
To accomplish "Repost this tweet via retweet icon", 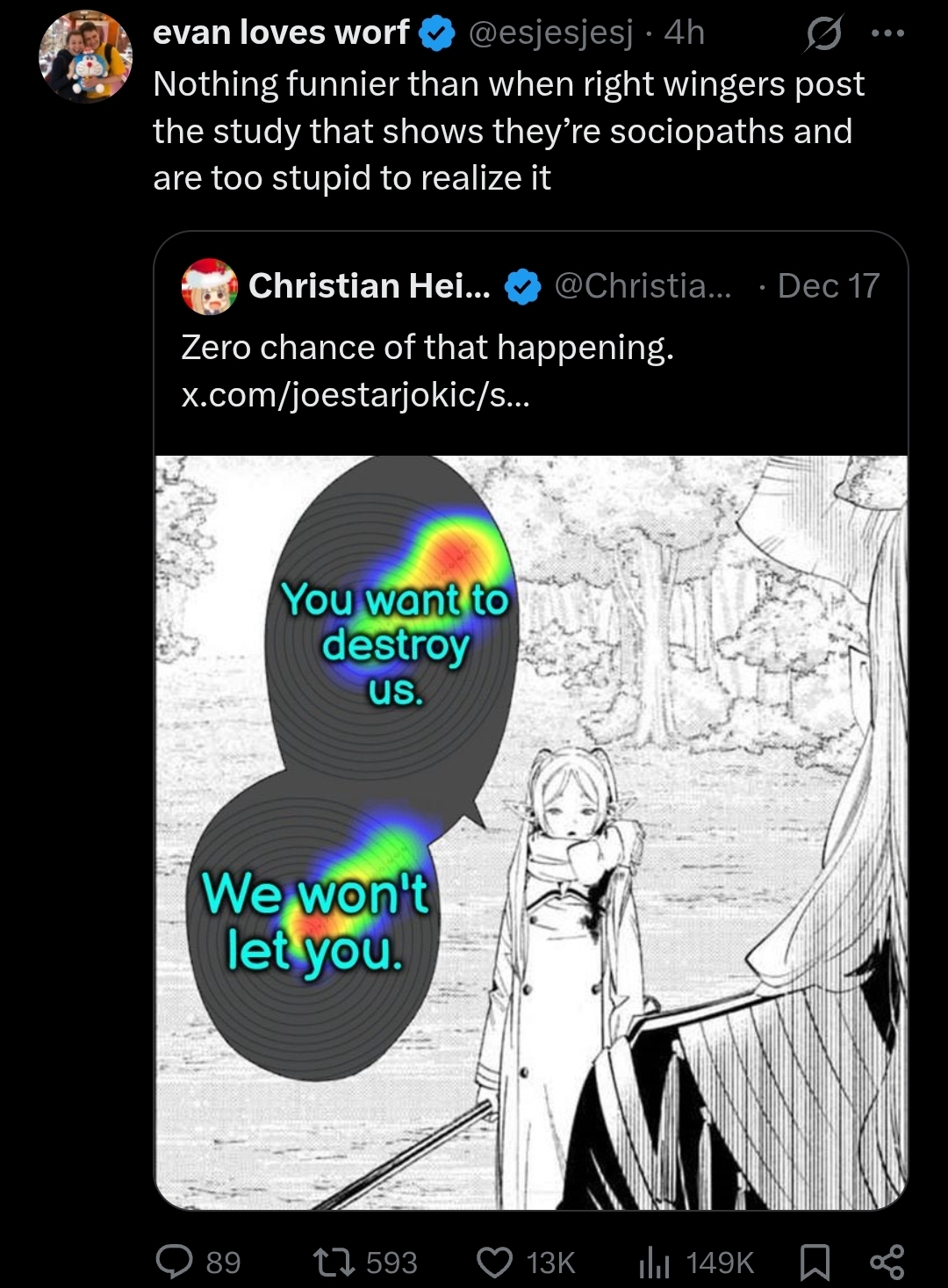I will [334, 1263].
